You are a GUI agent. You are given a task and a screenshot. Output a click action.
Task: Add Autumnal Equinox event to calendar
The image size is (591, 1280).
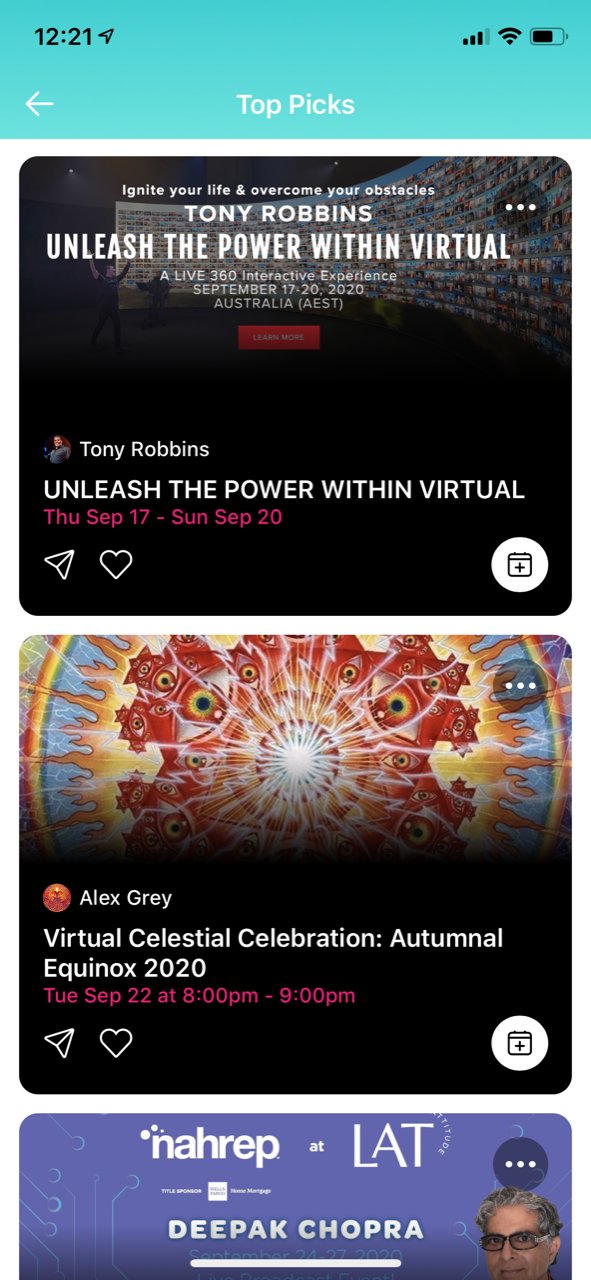[520, 1044]
